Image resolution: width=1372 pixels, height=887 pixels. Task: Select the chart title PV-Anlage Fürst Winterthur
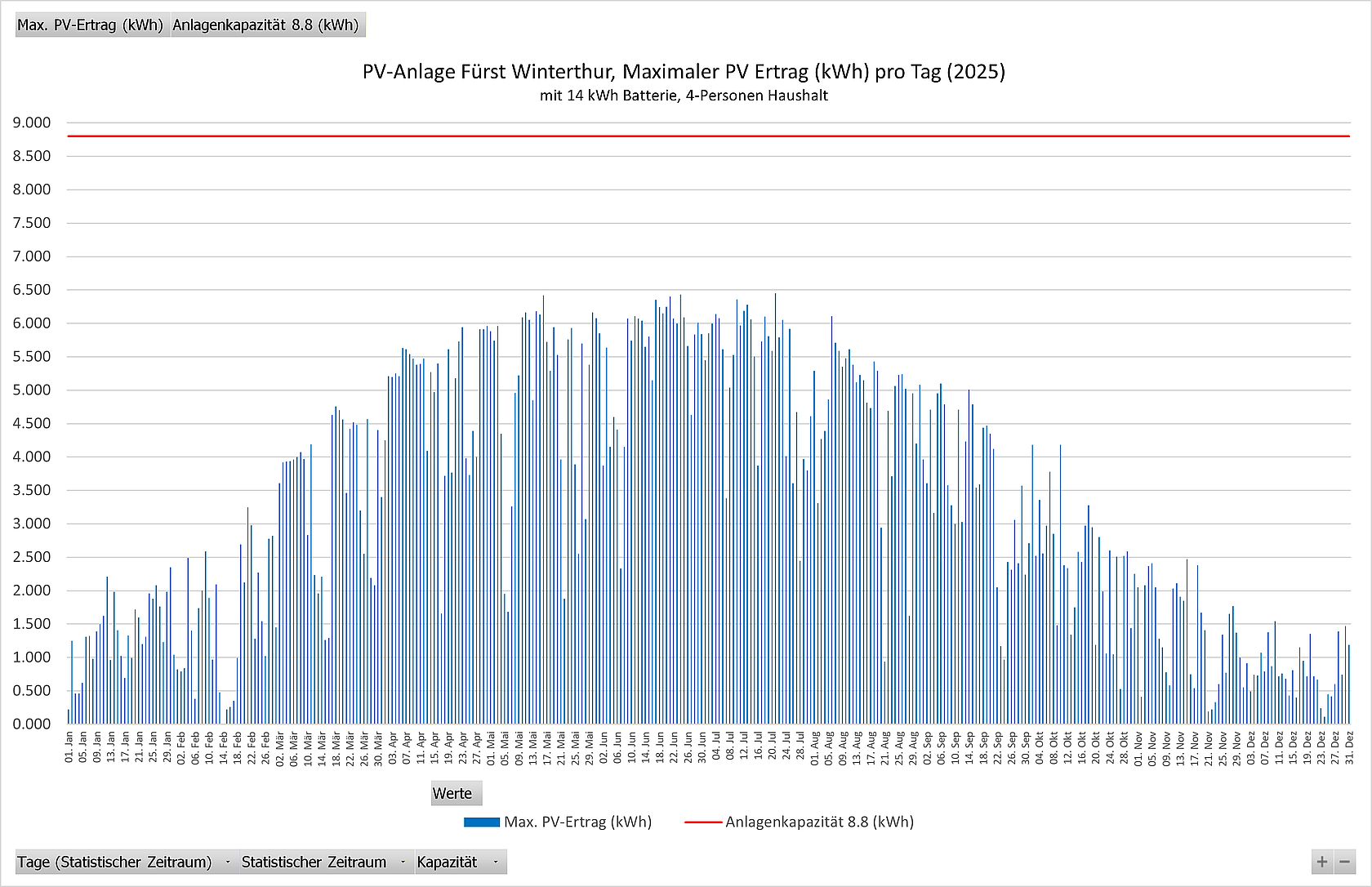[x=684, y=72]
